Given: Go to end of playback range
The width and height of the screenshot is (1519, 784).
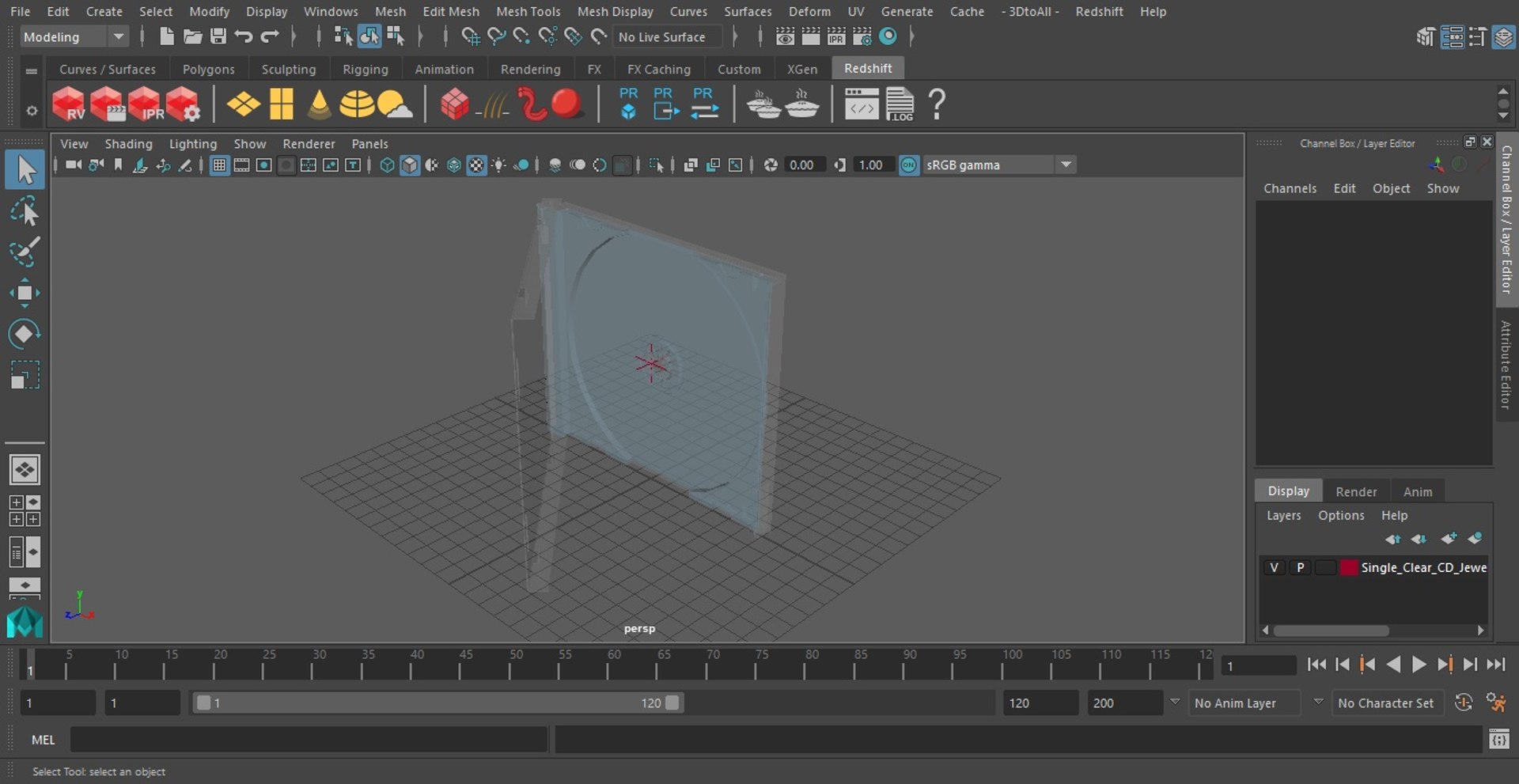Looking at the screenshot, I should [1495, 665].
